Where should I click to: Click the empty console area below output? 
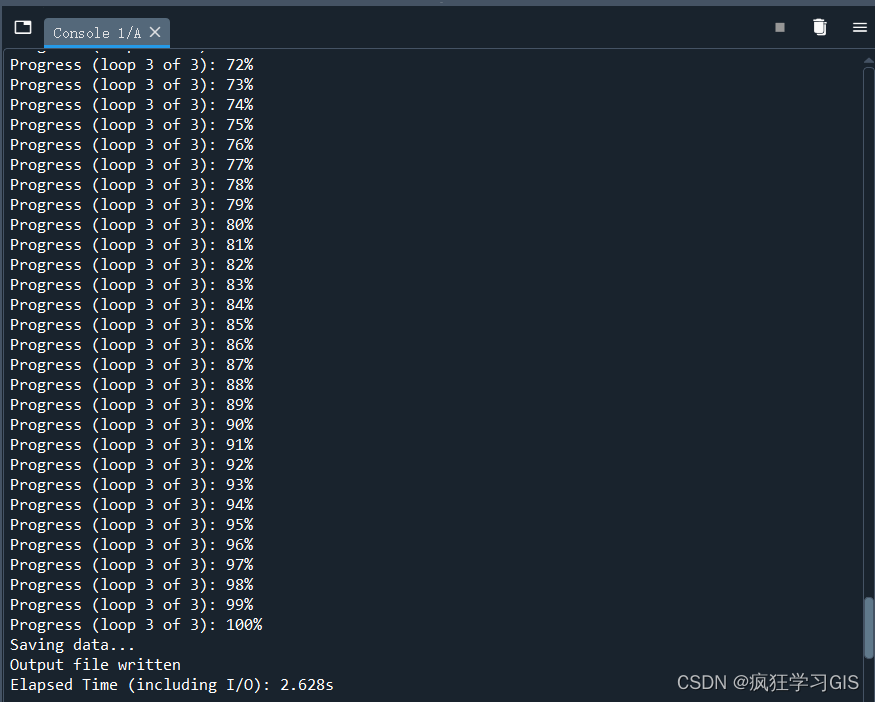click(x=450, y=698)
